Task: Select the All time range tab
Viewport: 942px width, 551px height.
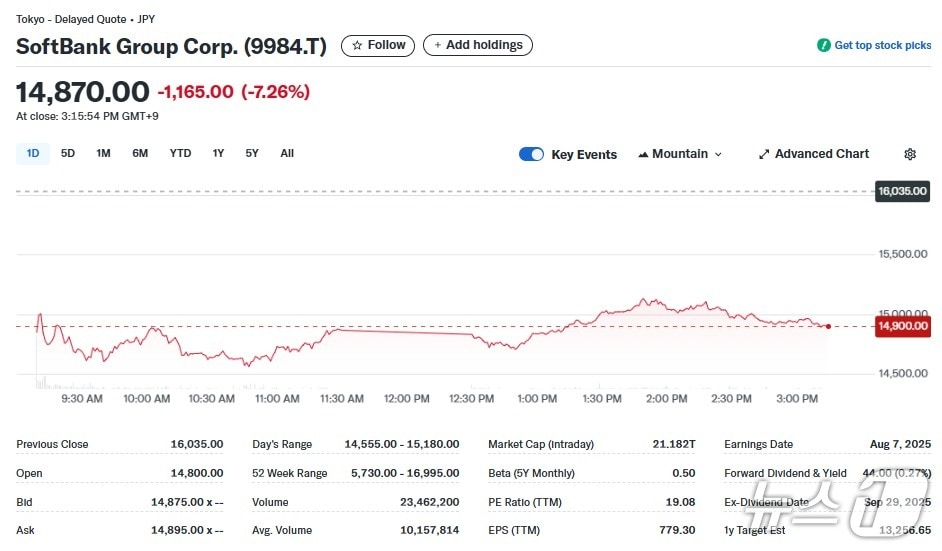Action: [x=287, y=153]
